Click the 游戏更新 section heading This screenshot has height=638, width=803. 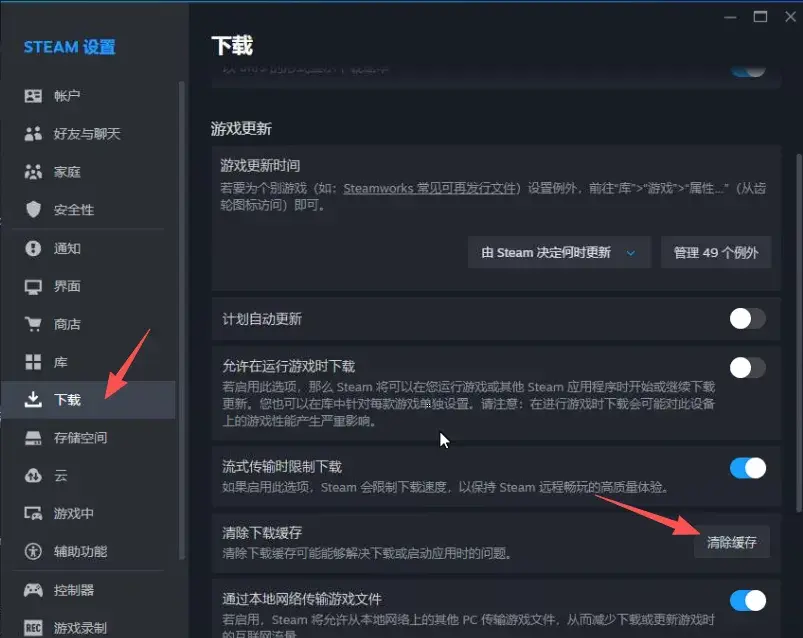(241, 129)
